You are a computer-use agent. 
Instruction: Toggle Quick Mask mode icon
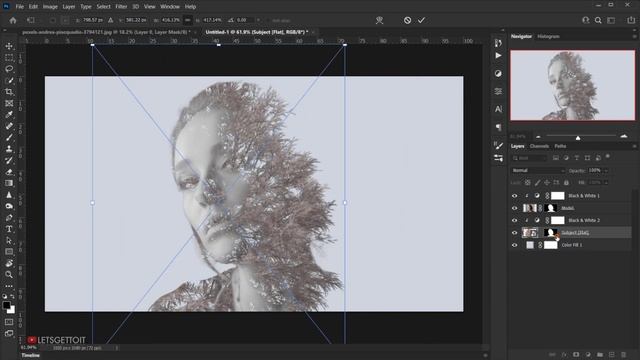click(9, 322)
